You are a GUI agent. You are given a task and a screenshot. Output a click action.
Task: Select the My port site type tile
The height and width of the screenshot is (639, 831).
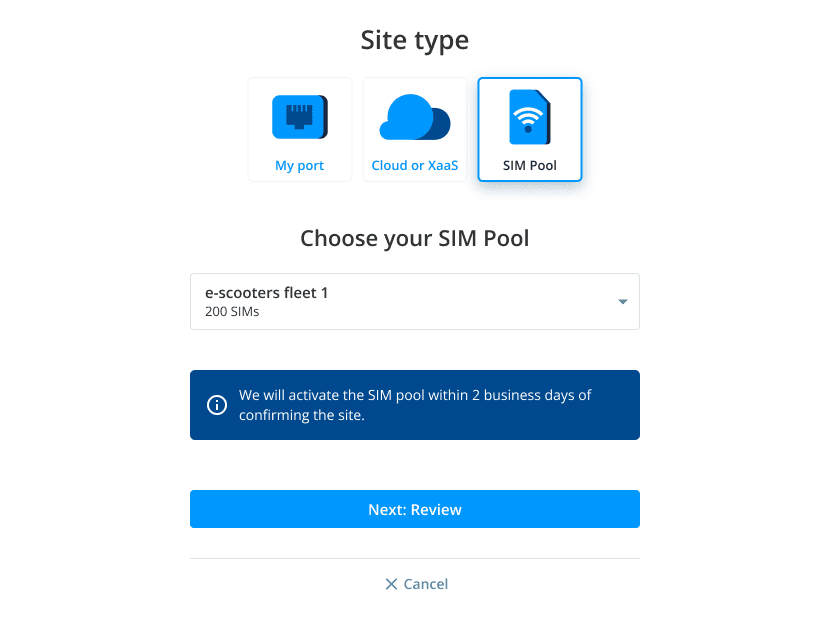click(x=300, y=130)
